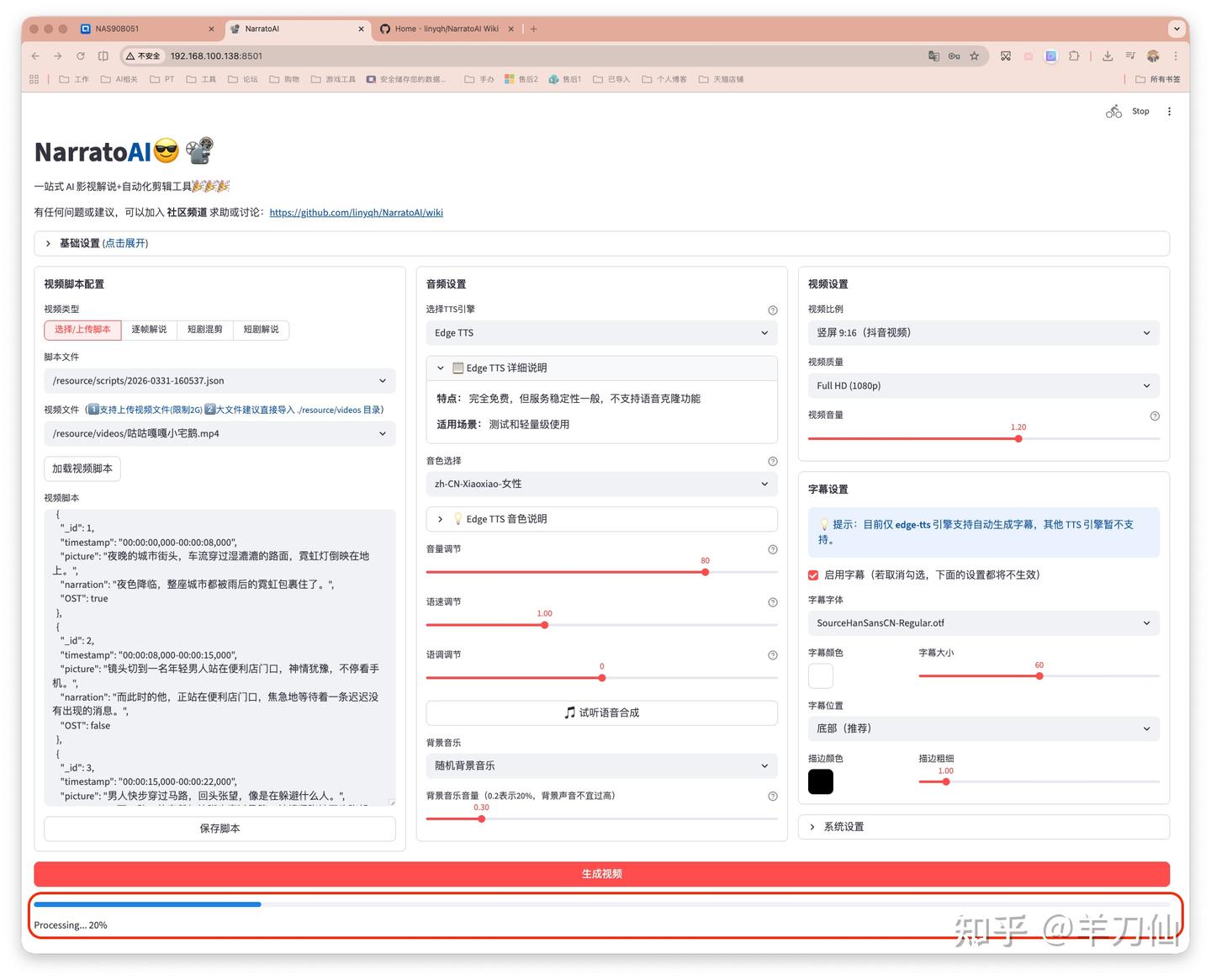Image resolution: width=1211 pixels, height=980 pixels.
Task: Select 逐帧解说 video type
Action: tap(149, 330)
